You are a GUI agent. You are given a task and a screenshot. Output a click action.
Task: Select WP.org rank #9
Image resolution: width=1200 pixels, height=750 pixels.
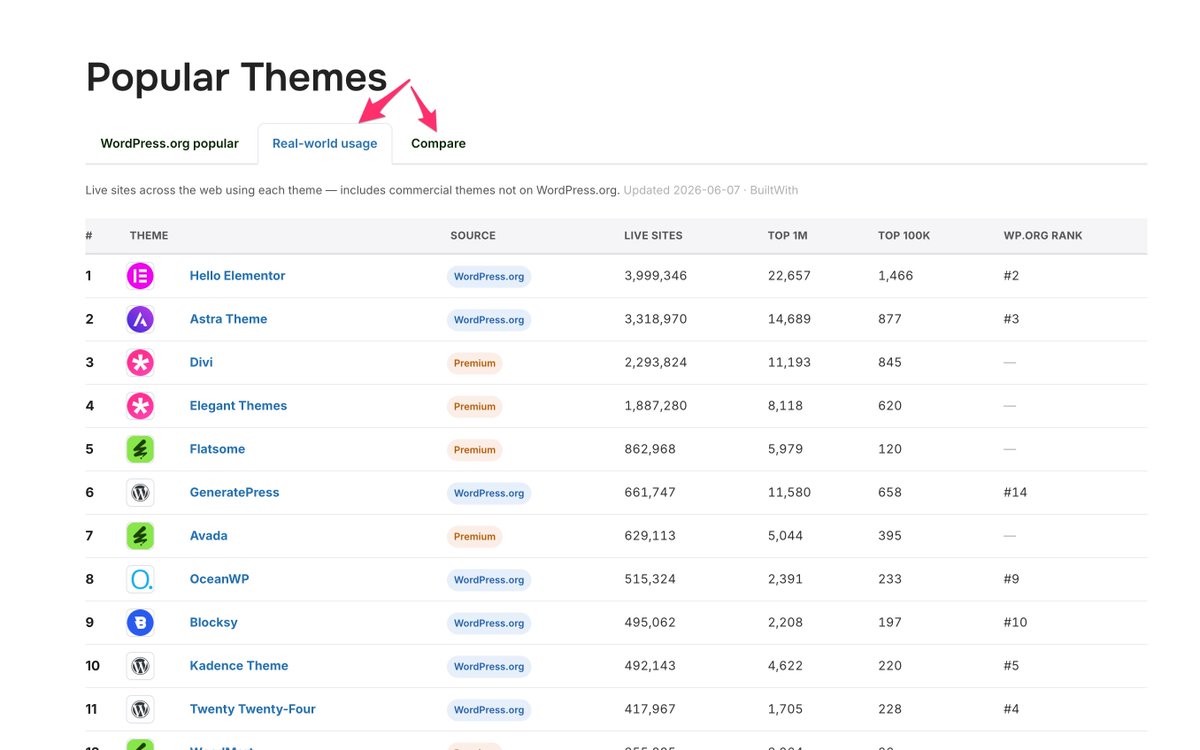click(x=1012, y=579)
